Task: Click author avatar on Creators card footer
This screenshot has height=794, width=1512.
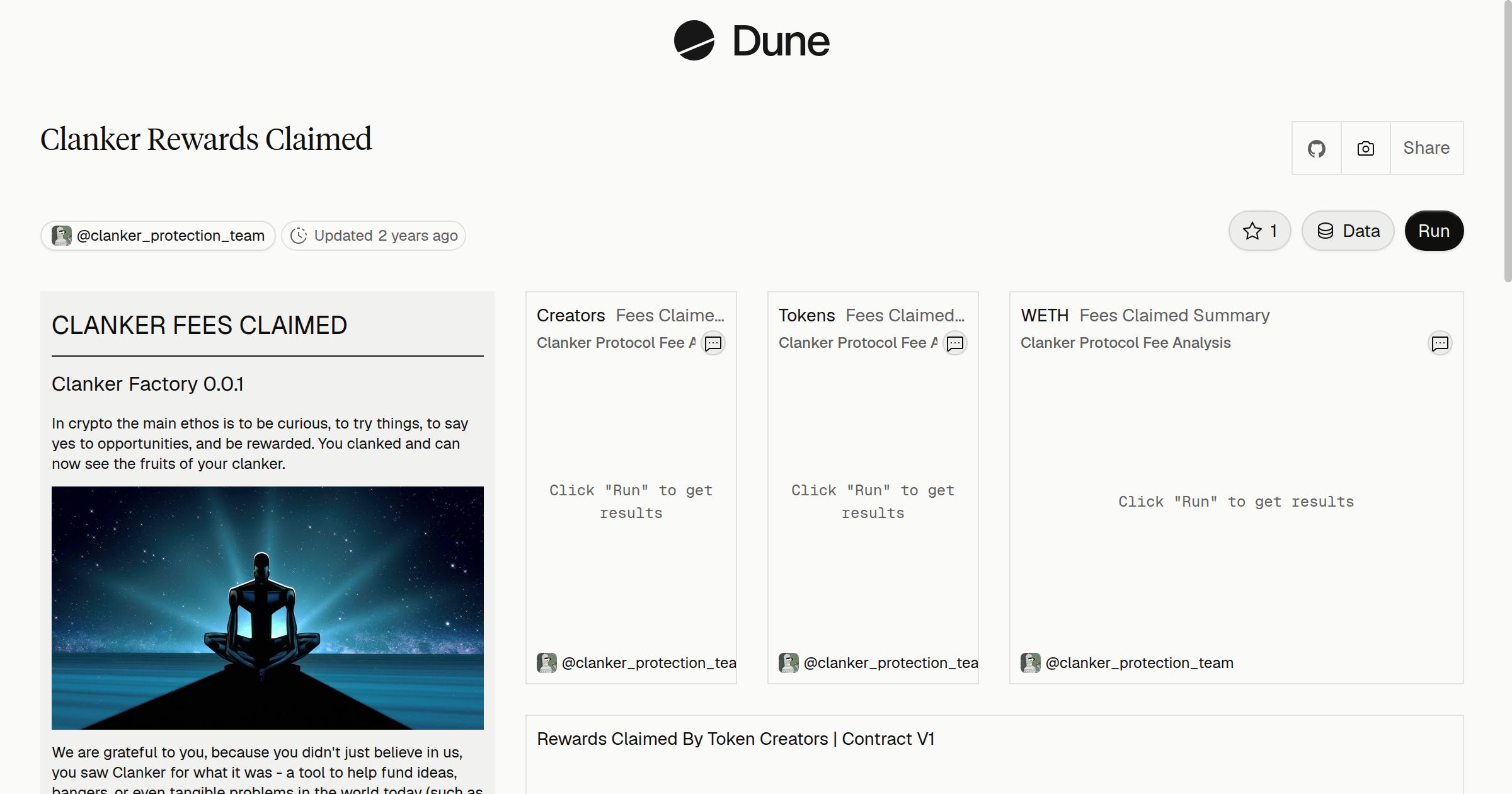Action: point(547,663)
